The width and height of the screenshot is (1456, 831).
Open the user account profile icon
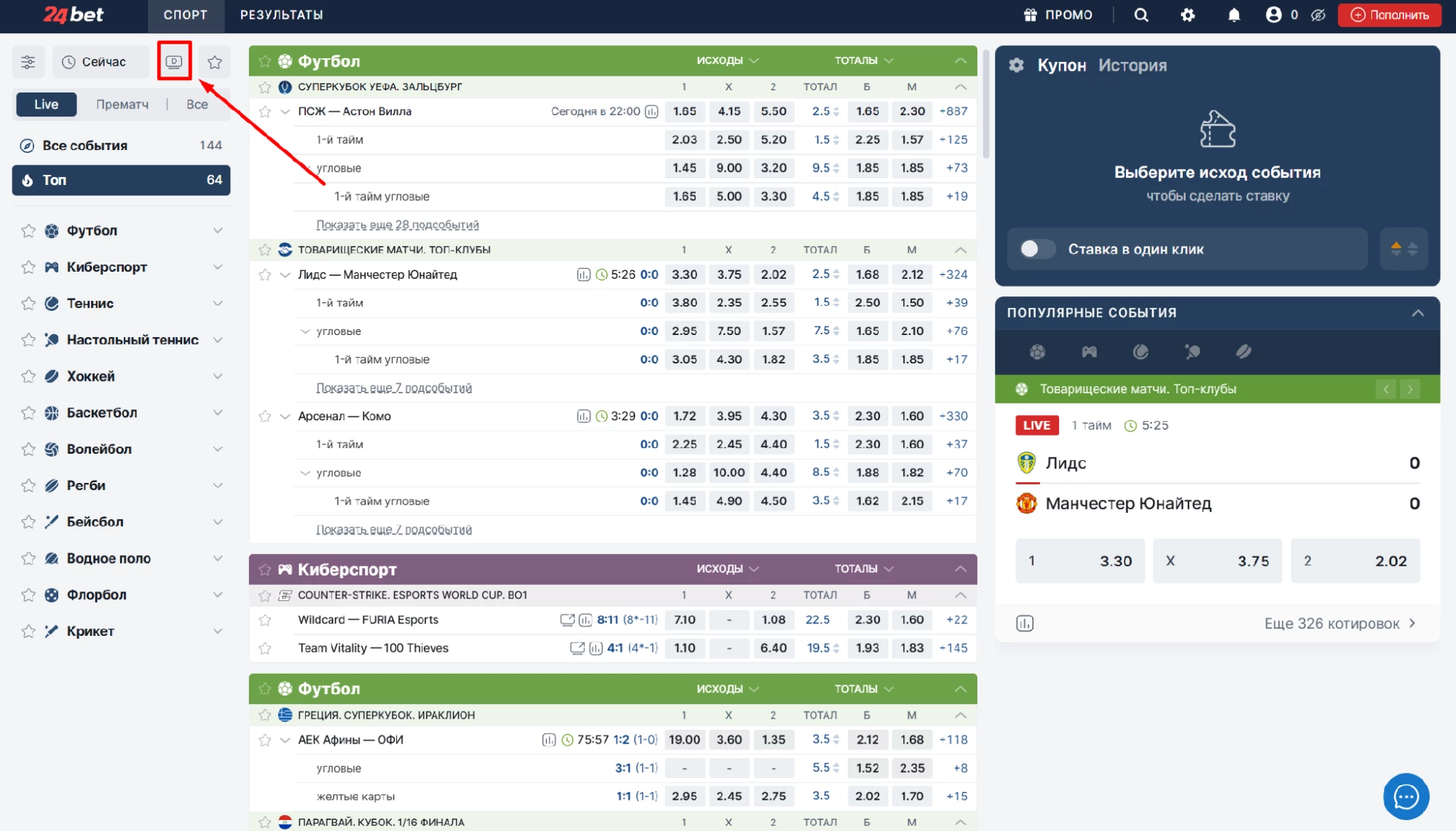[1273, 15]
